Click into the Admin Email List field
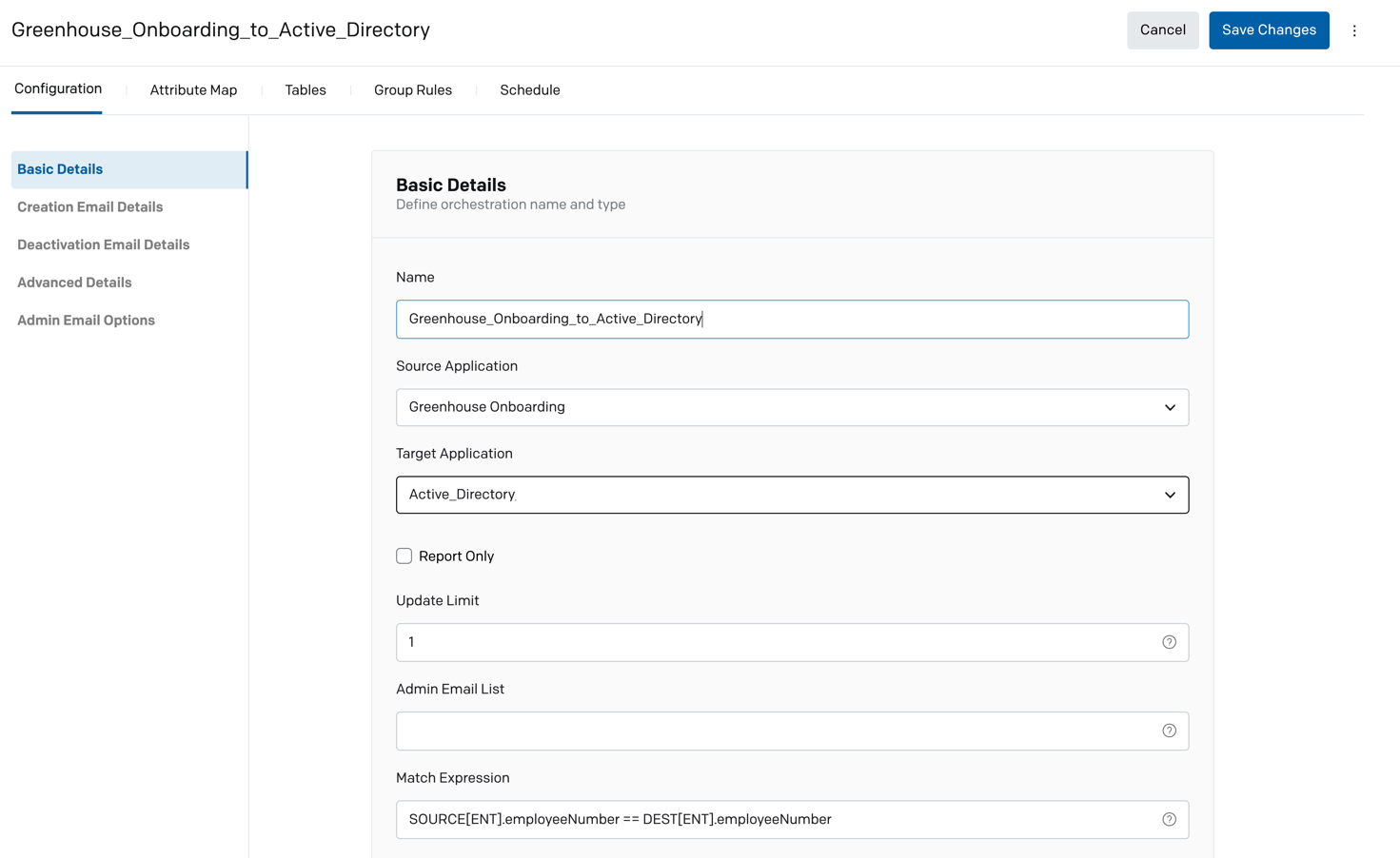Viewport: 1400px width, 858px height. point(792,731)
